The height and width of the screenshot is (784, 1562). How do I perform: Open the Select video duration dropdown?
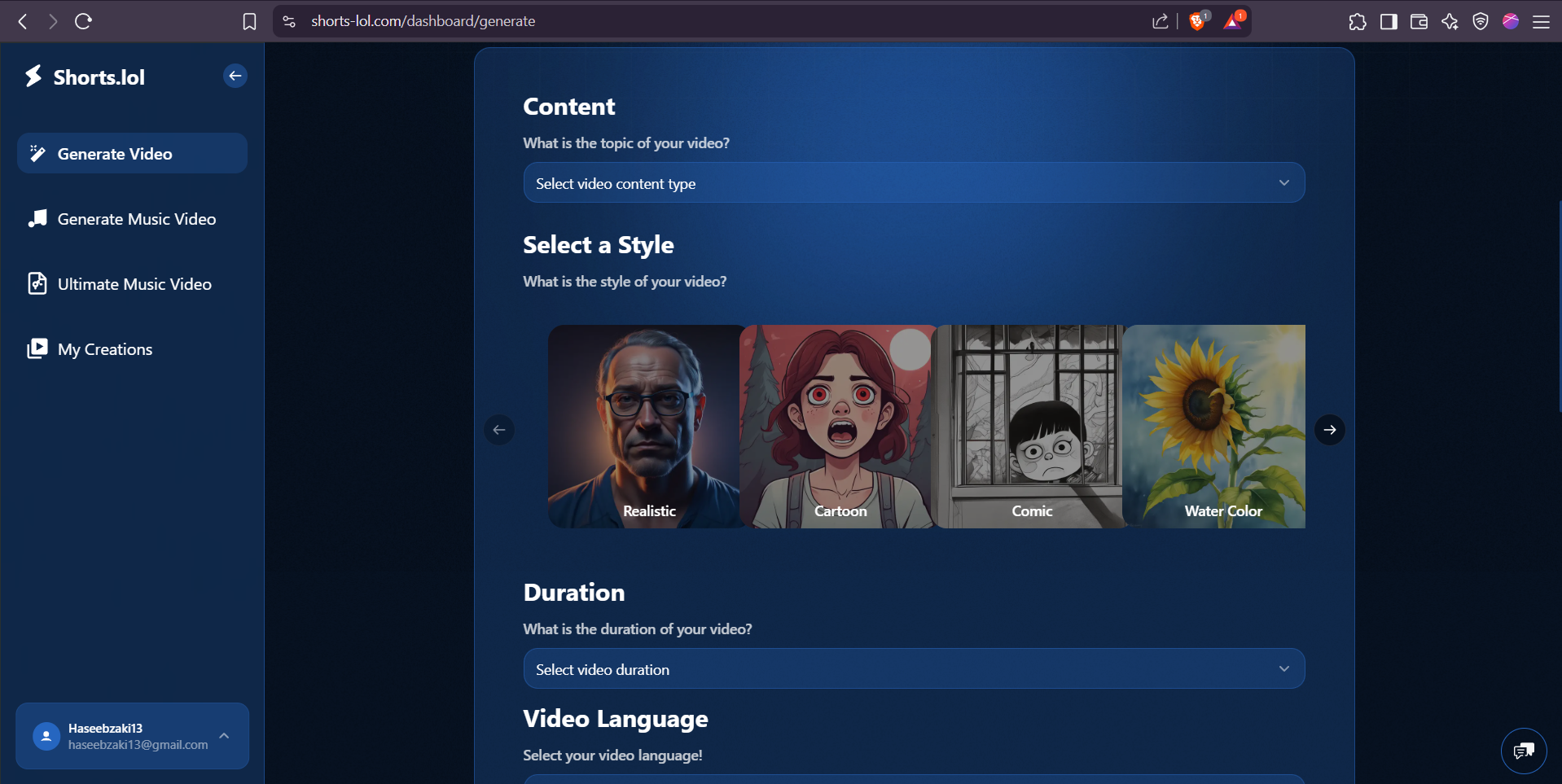914,668
